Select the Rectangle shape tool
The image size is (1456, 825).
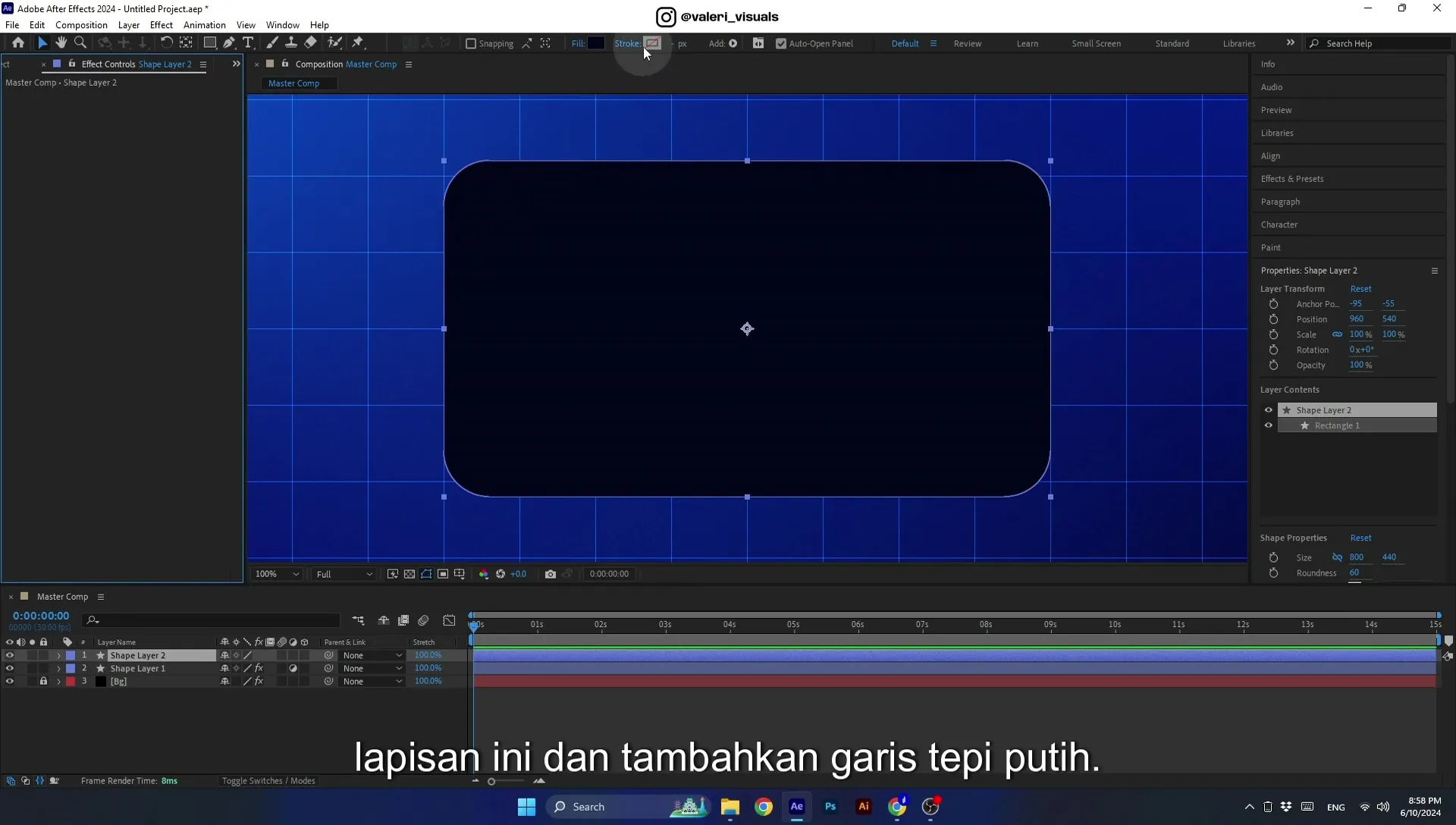[210, 43]
